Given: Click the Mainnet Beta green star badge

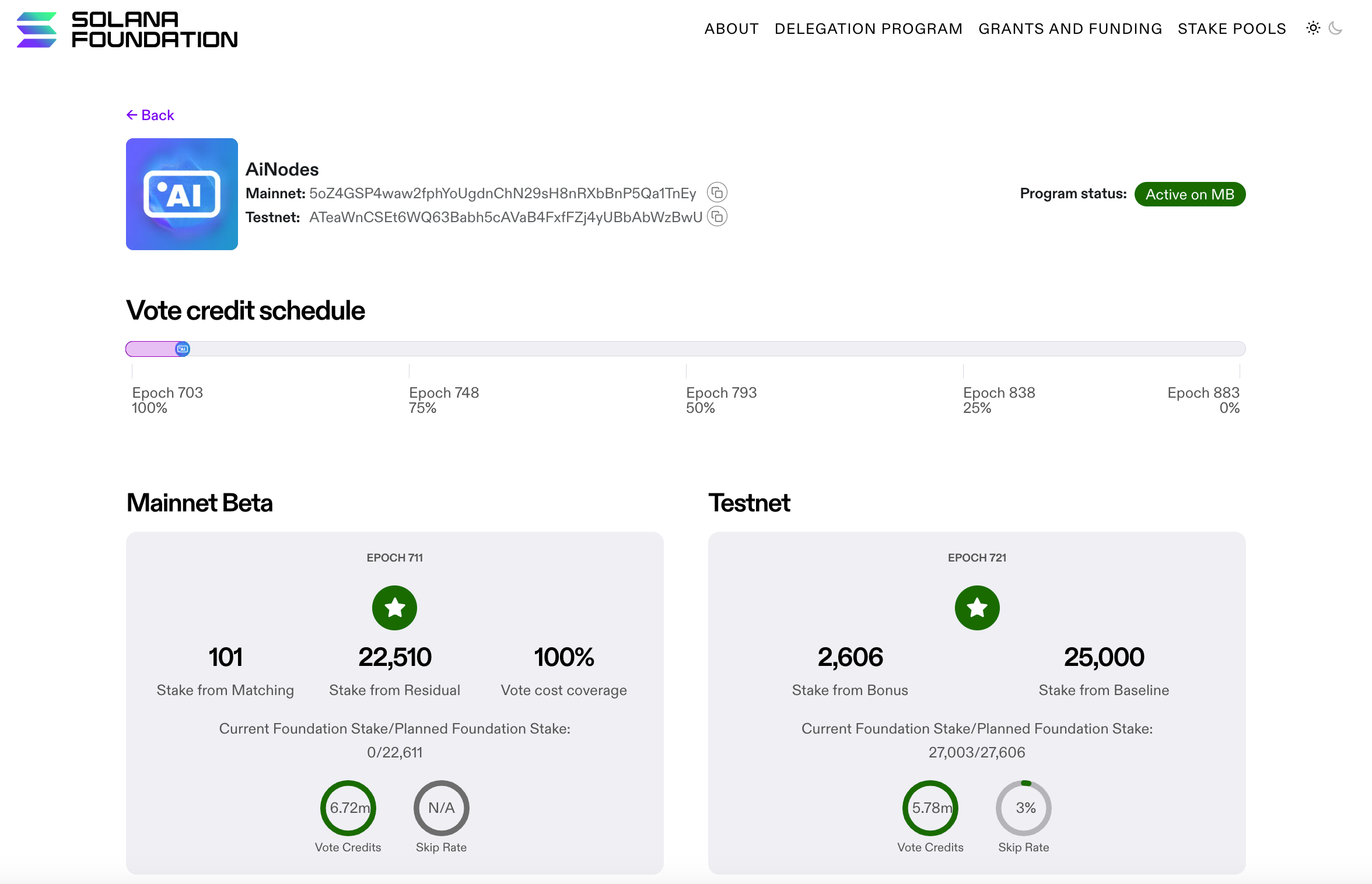Looking at the screenshot, I should (x=395, y=608).
